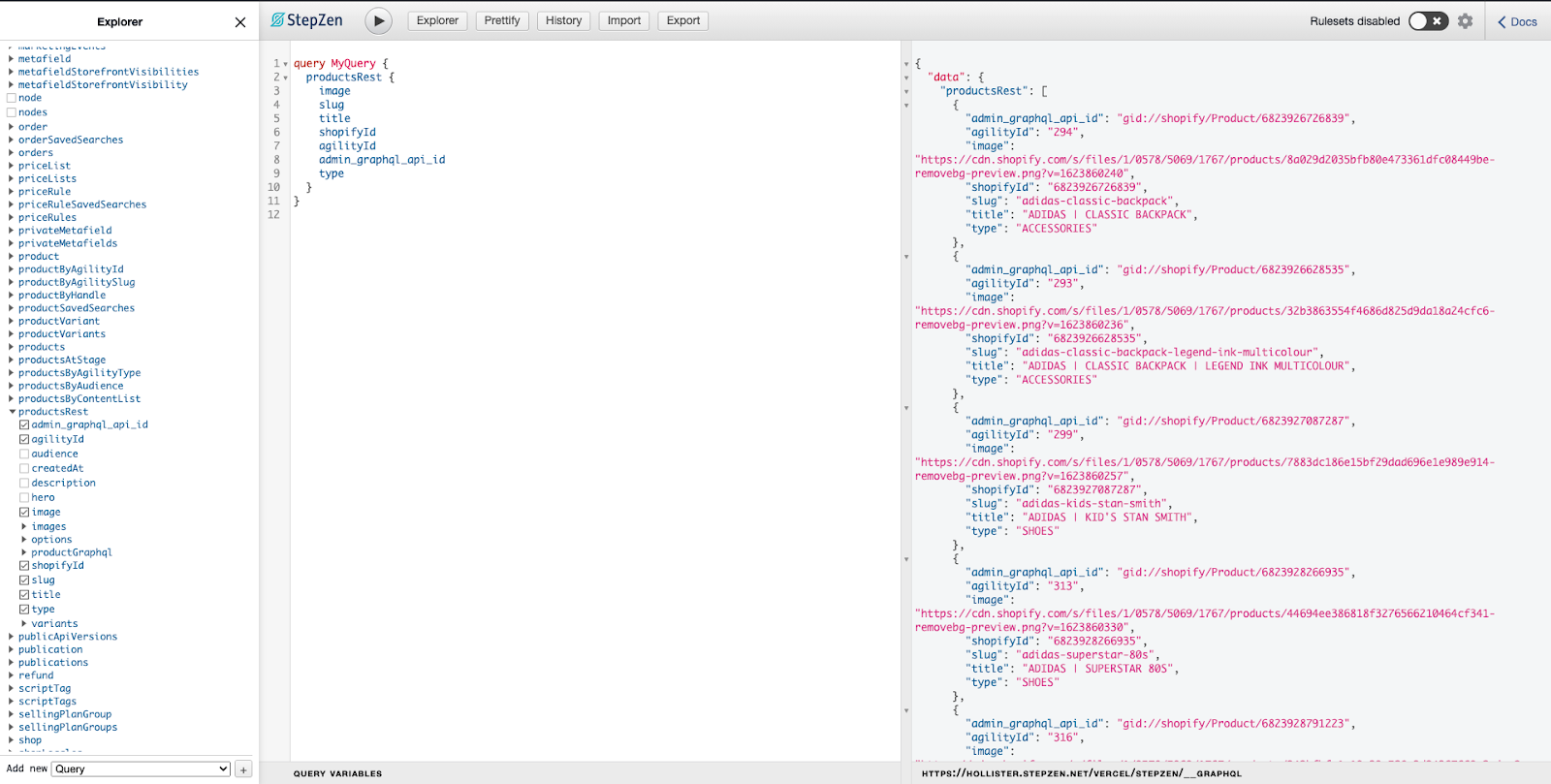
Task: Expand the productByHandle node
Action: [12, 296]
